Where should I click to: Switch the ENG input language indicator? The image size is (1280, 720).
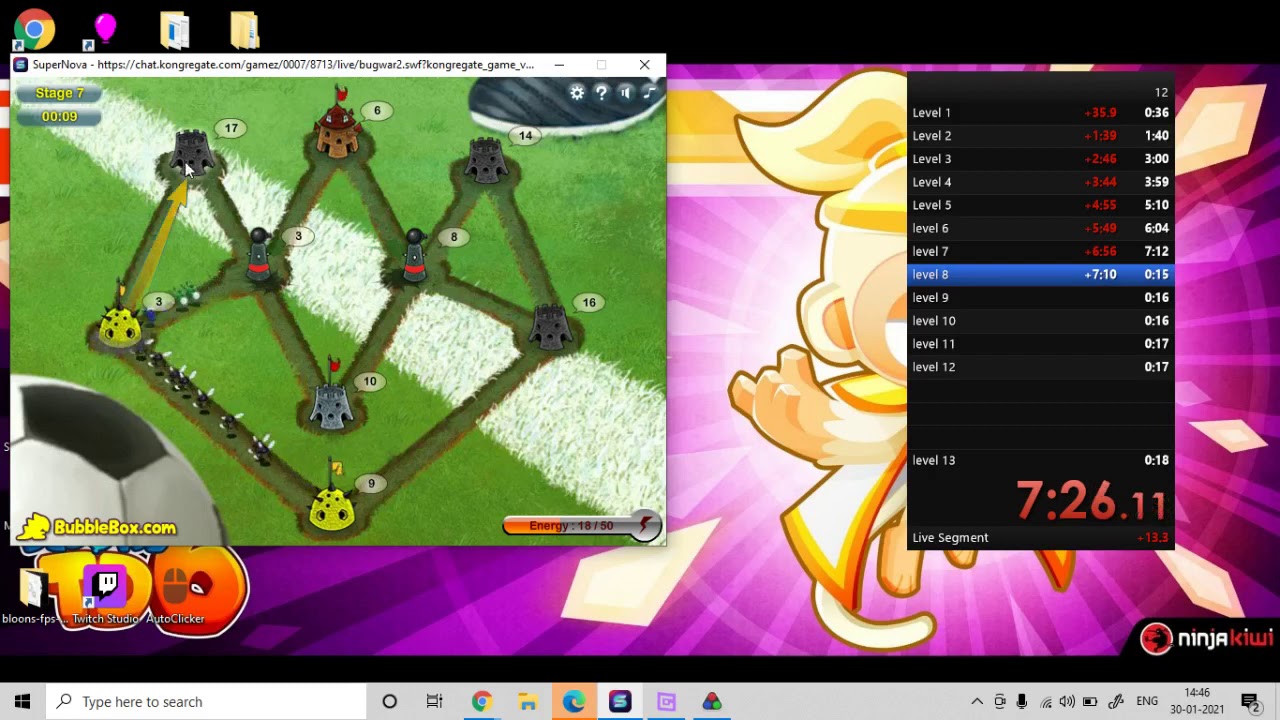coord(1147,702)
